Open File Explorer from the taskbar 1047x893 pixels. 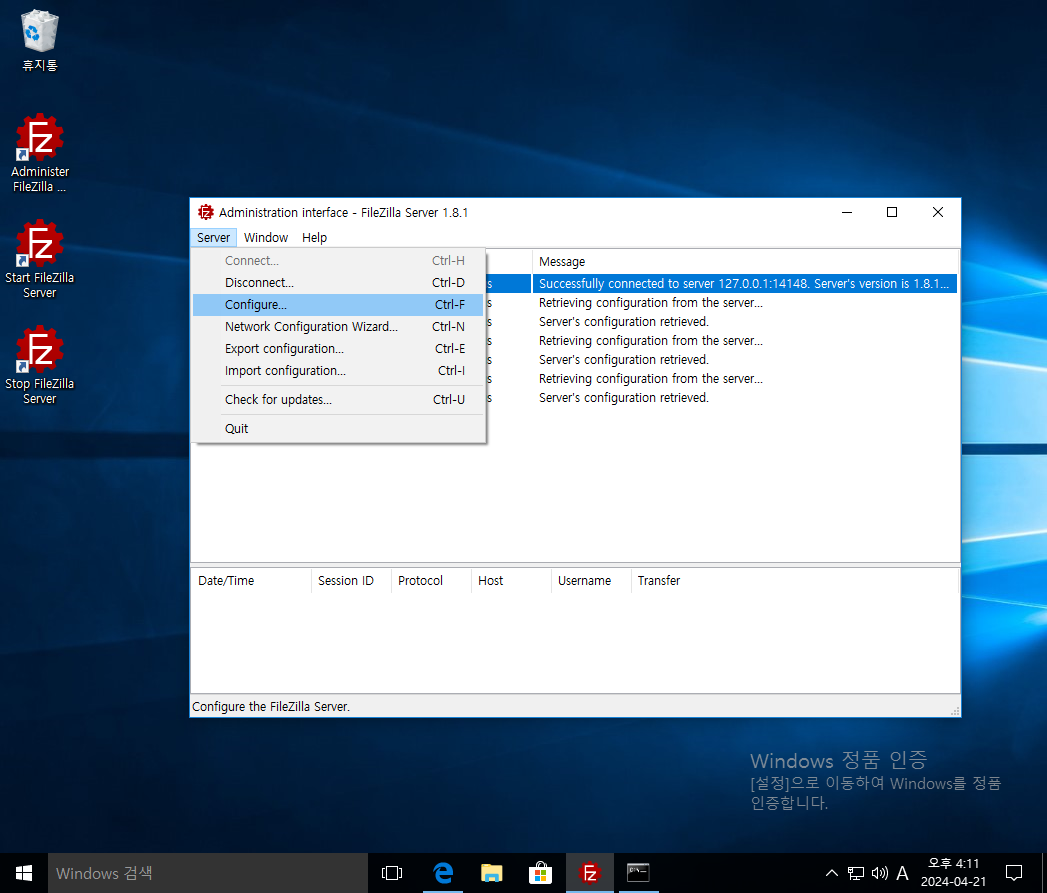491,873
